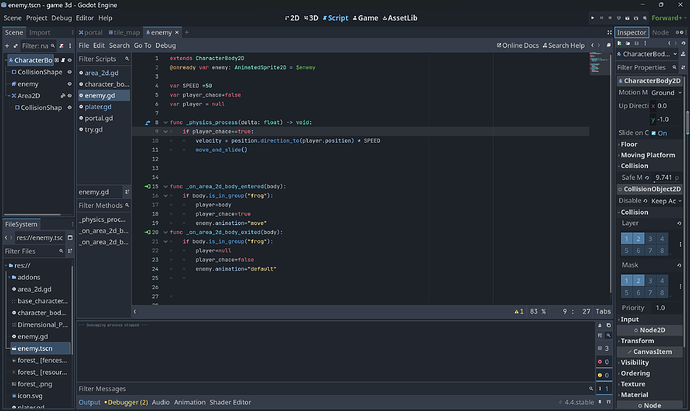This screenshot has height=411, width=690.
Task: Click the Run Current Scene icon
Action: tap(627, 18)
